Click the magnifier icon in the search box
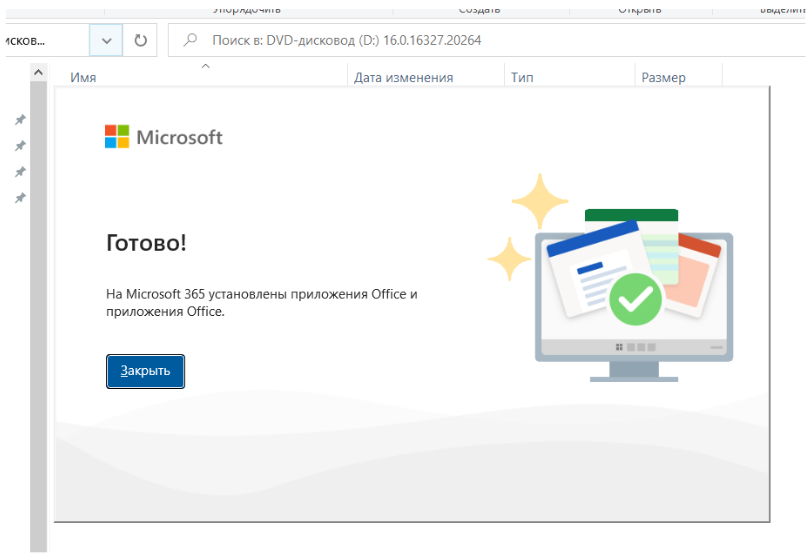812x558 pixels. click(190, 41)
